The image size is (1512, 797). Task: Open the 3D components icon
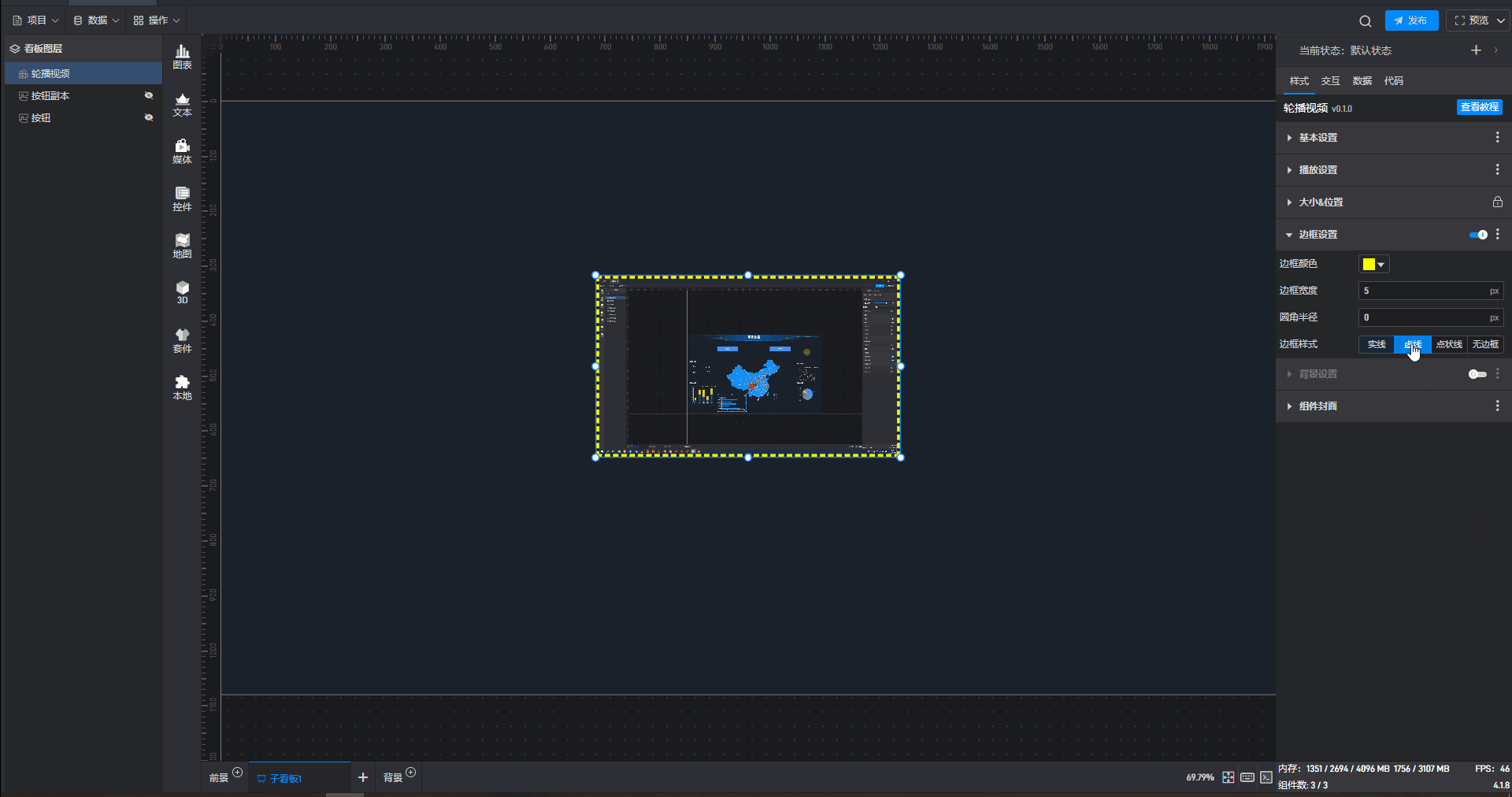coord(182,292)
